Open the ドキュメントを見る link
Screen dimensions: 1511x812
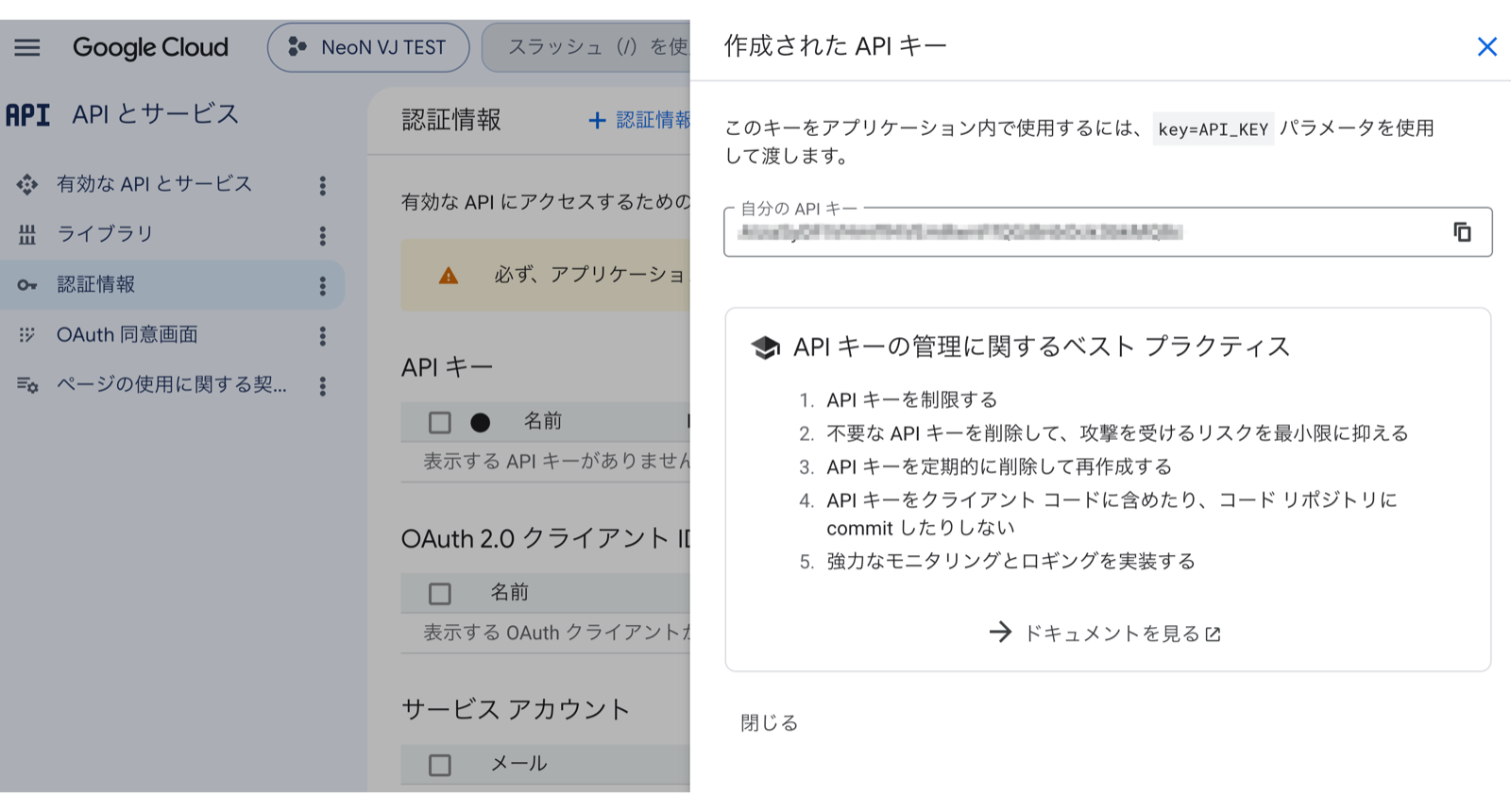[x=1105, y=633]
